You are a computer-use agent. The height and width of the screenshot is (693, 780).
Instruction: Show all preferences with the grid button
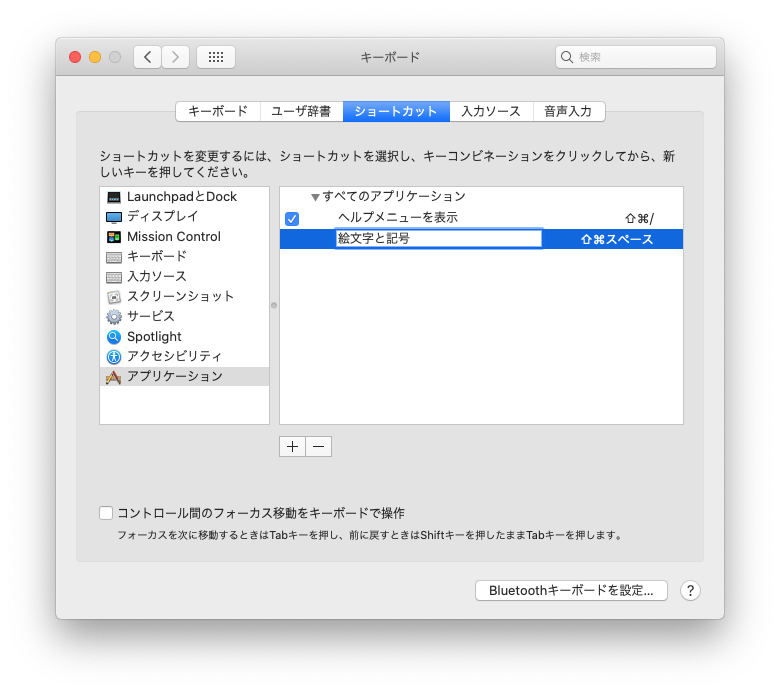[216, 57]
